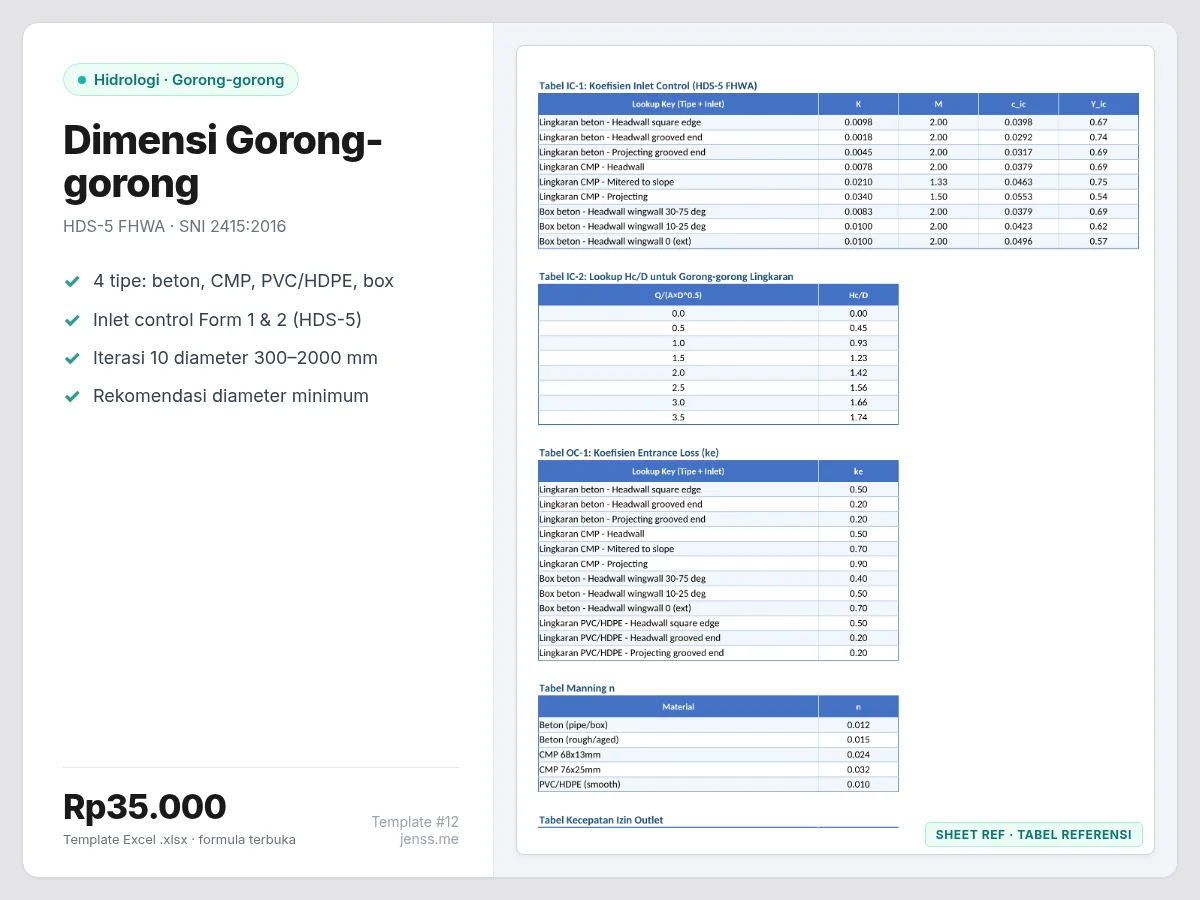Click checkmark beside 'Iterasi 10 diameter 300–2000 mm'
The height and width of the screenshot is (900, 1200).
(x=72, y=358)
